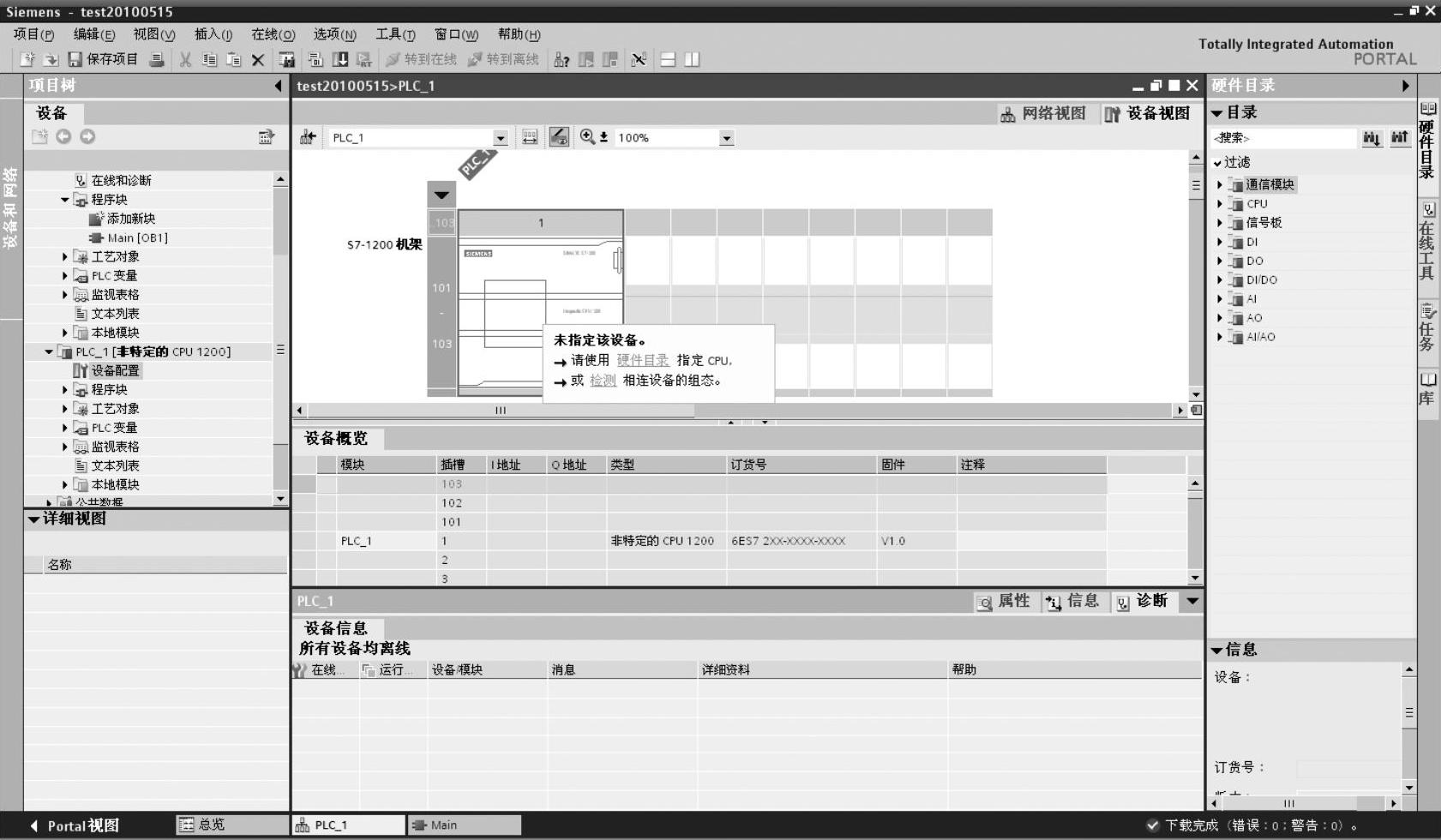Click the Compile toolbar icon
This screenshot has height=840, width=1441.
[x=315, y=59]
